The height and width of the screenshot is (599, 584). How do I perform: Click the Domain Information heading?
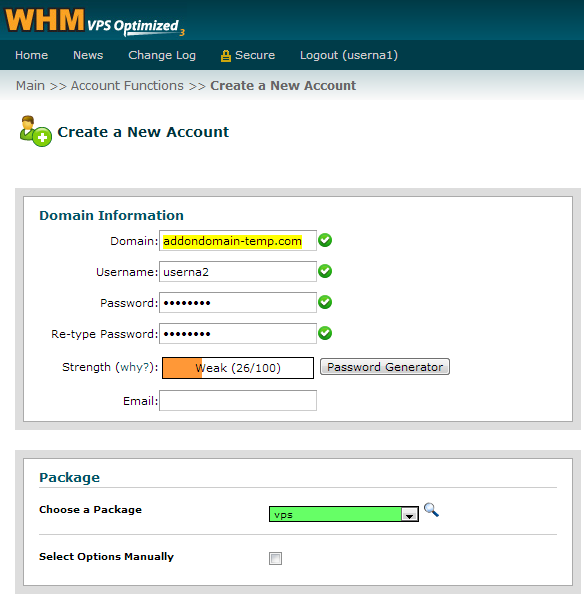pyautogui.click(x=112, y=215)
